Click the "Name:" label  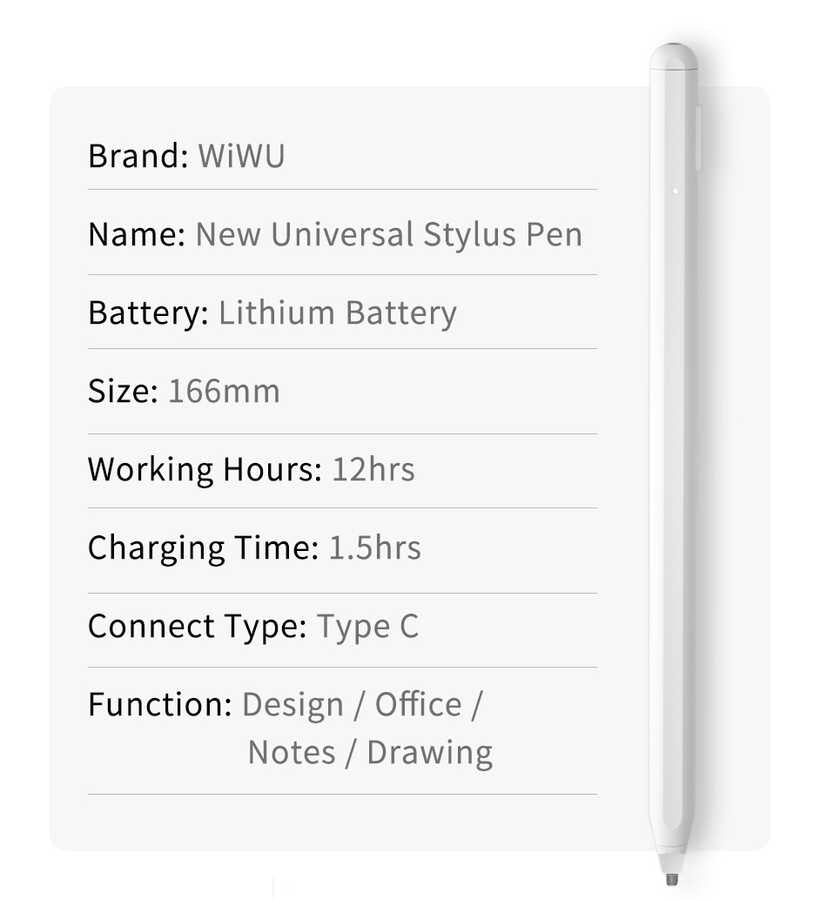point(137,235)
